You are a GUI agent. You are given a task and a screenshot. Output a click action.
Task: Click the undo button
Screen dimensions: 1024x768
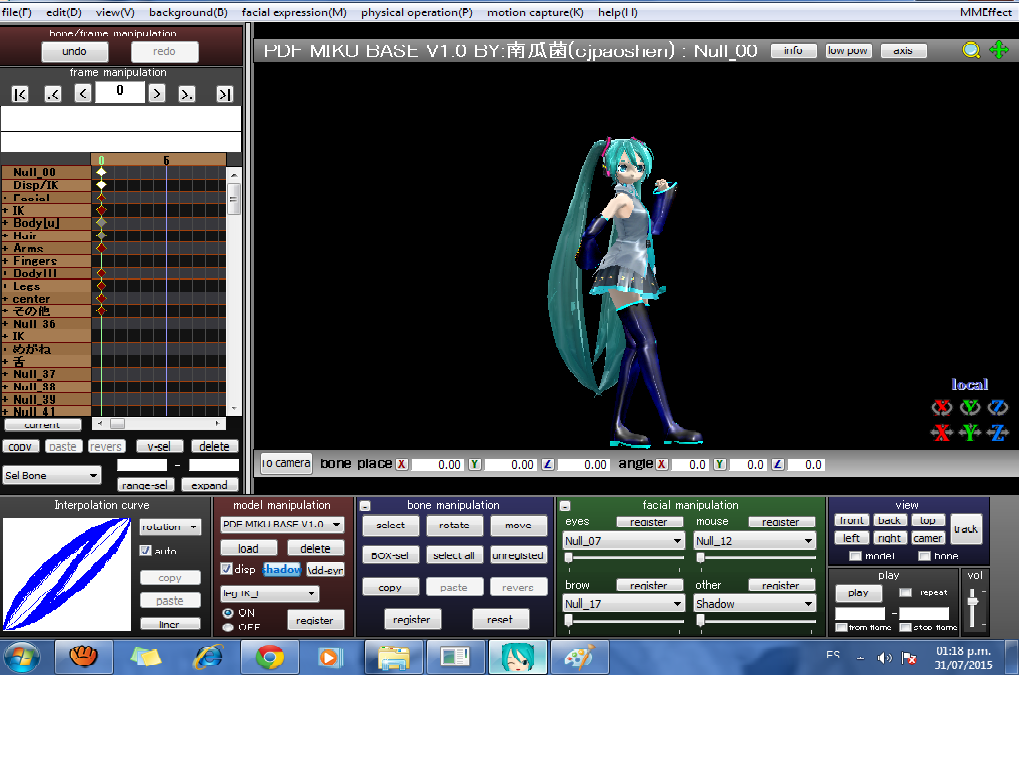(x=74, y=52)
